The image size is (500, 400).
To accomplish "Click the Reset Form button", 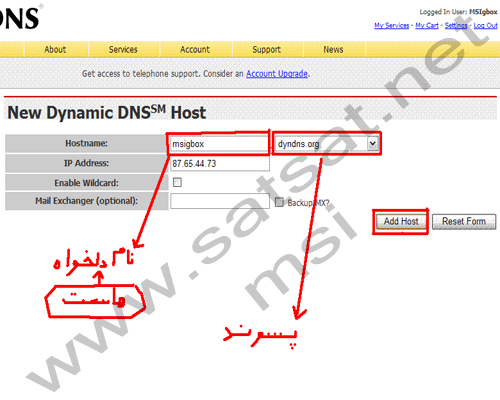I will coord(464,221).
